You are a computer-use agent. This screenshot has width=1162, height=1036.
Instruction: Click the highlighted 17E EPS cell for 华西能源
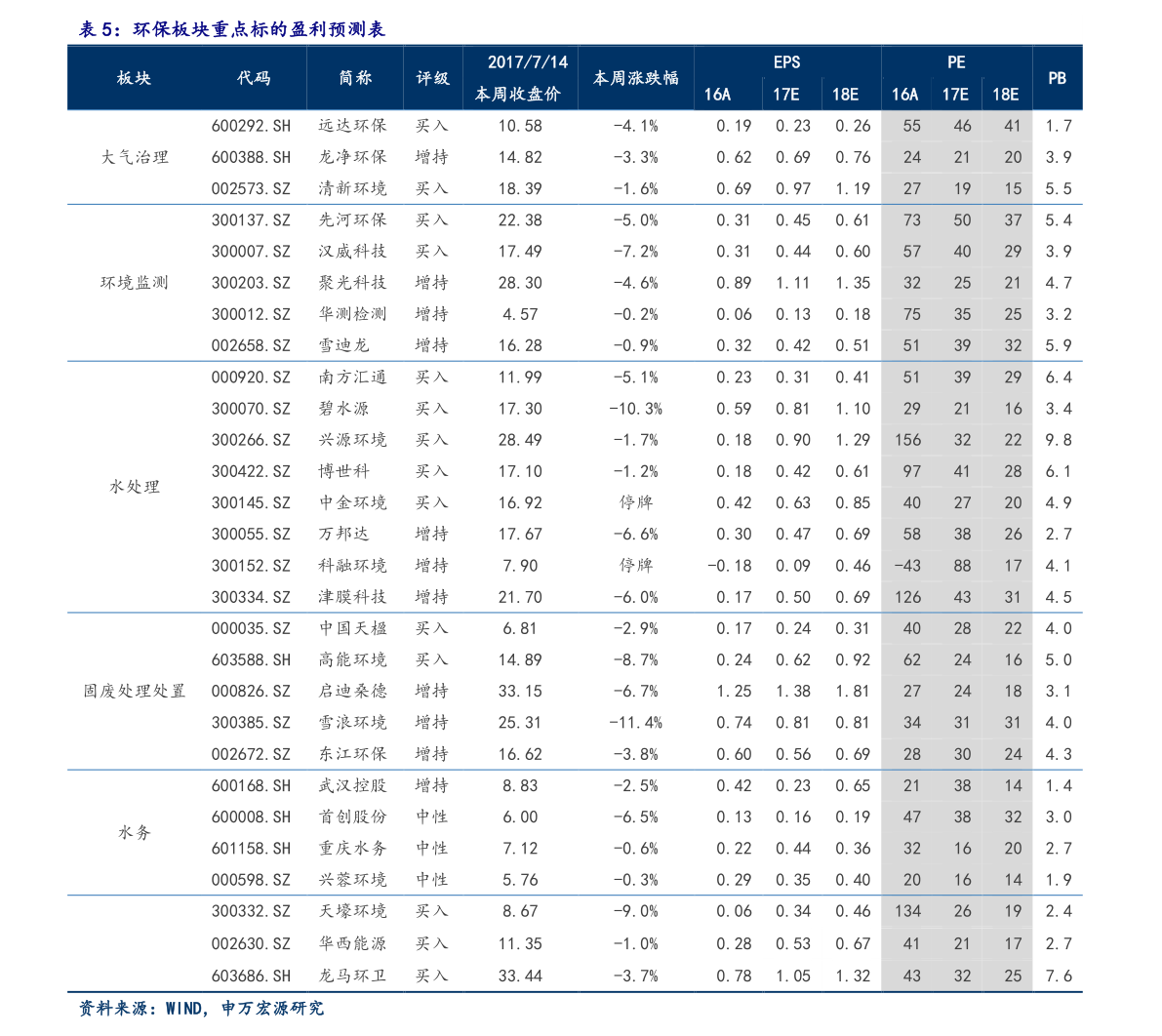793,943
